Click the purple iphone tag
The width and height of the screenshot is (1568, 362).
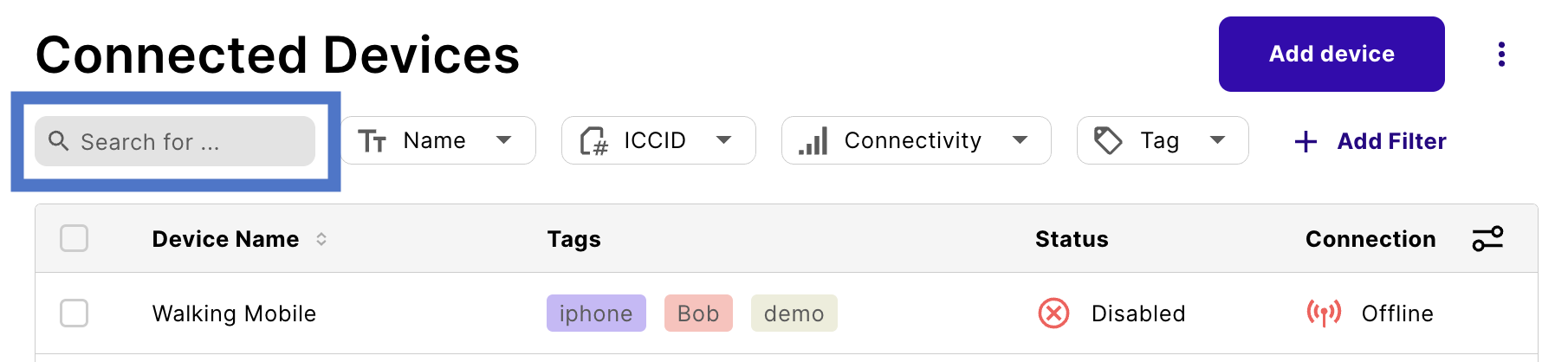pos(596,314)
